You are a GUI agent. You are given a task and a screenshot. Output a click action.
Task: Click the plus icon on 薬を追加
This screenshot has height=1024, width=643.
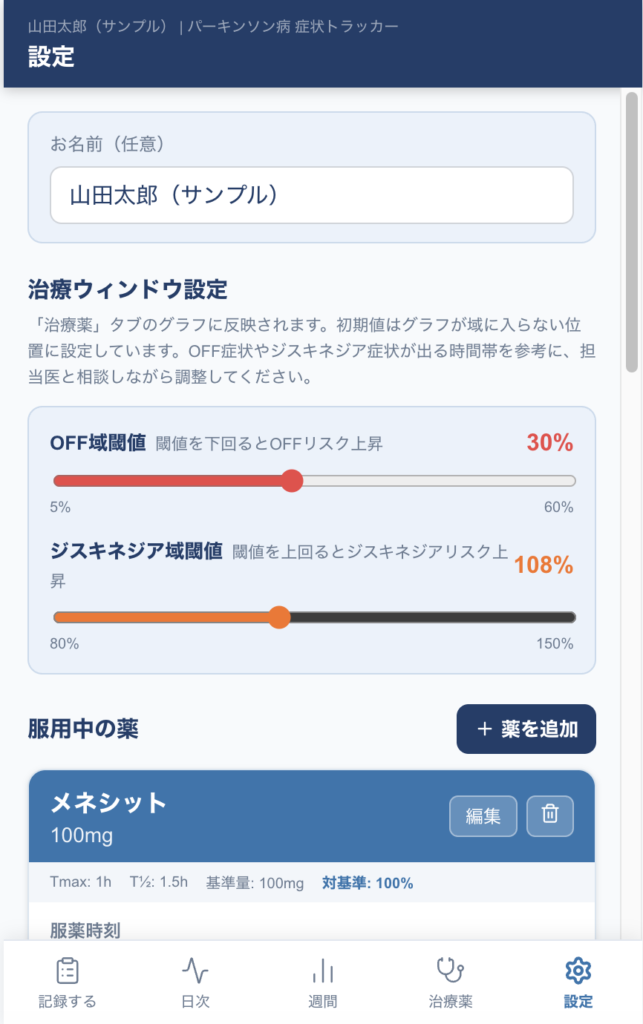coord(485,729)
